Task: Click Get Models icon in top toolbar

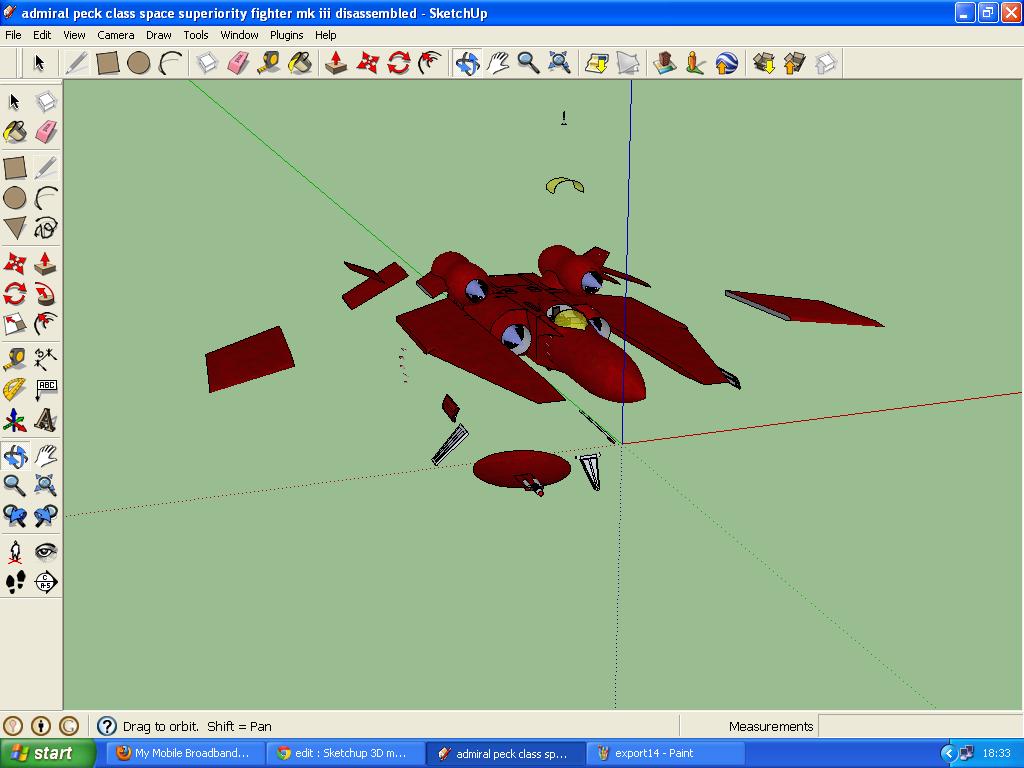Action: [x=763, y=63]
